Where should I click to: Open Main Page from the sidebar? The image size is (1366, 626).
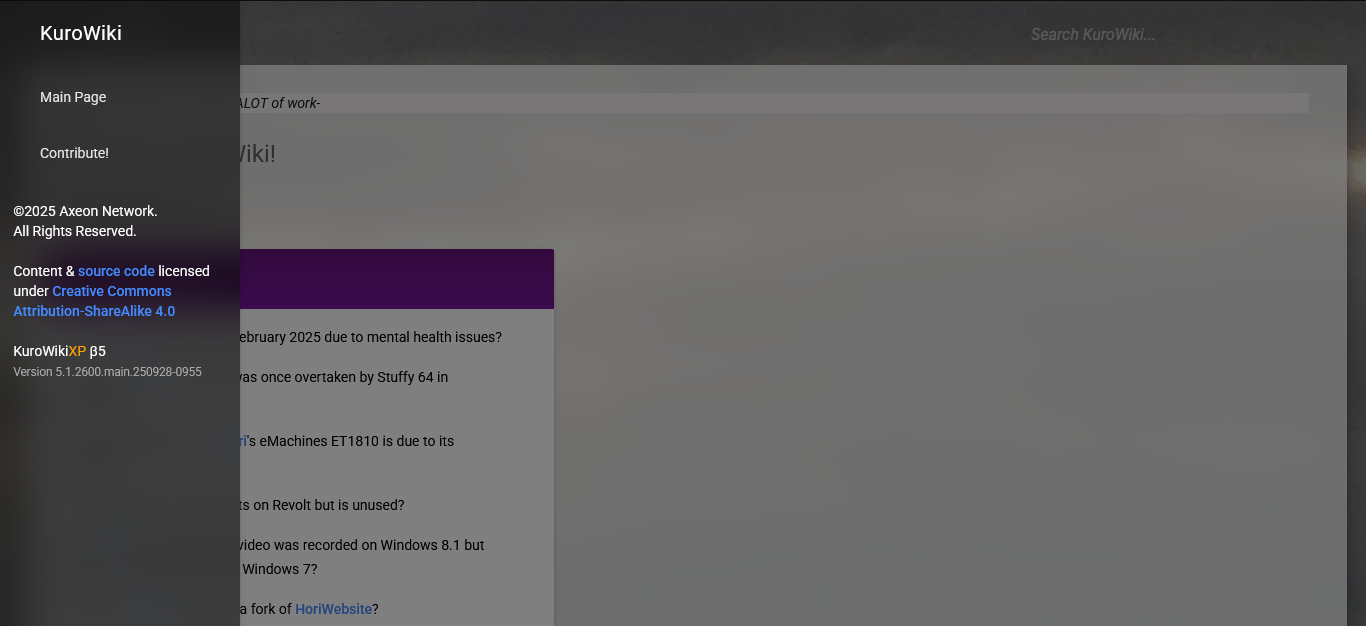click(x=73, y=97)
